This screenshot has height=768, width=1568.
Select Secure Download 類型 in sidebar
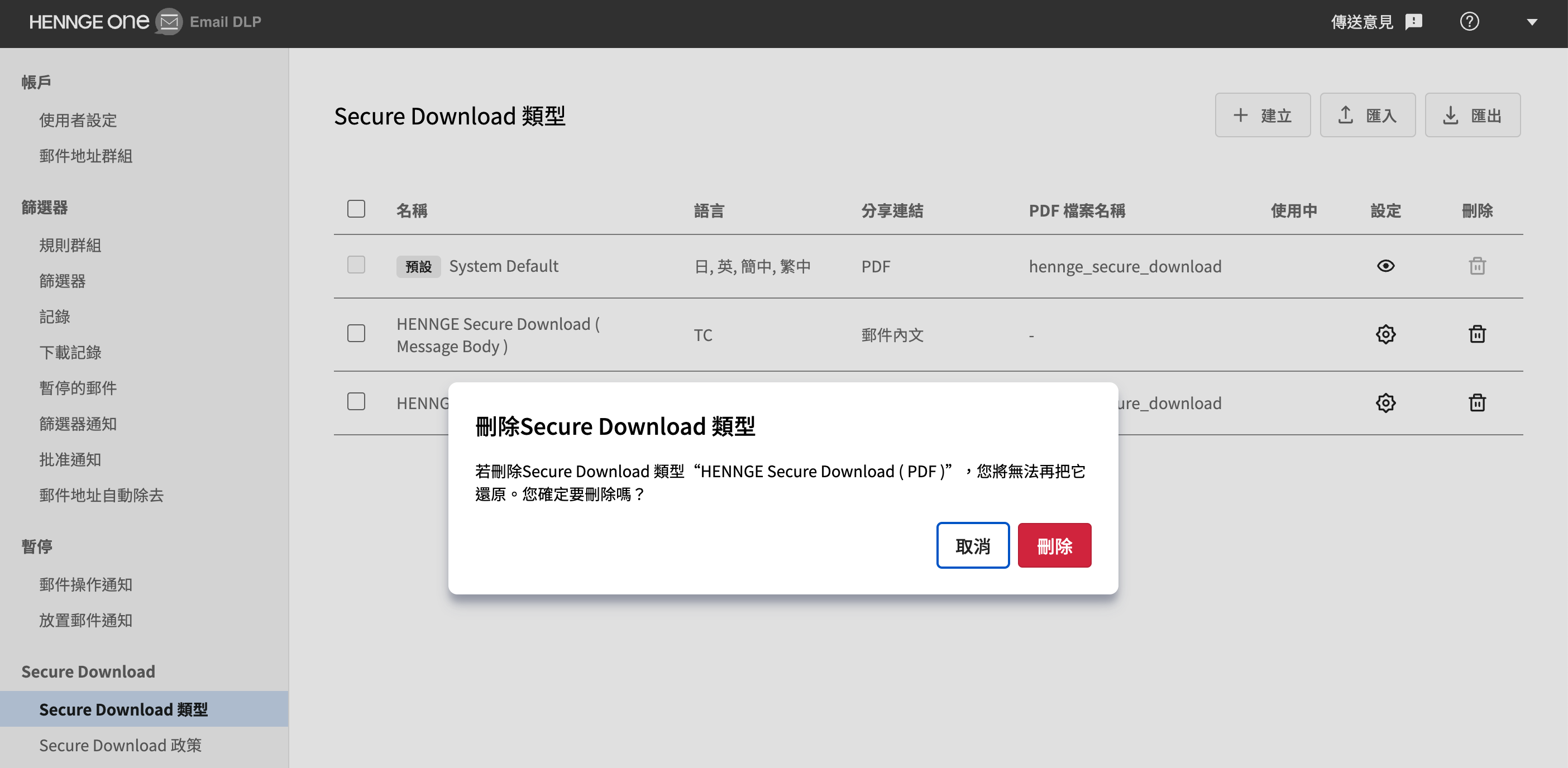click(144, 709)
